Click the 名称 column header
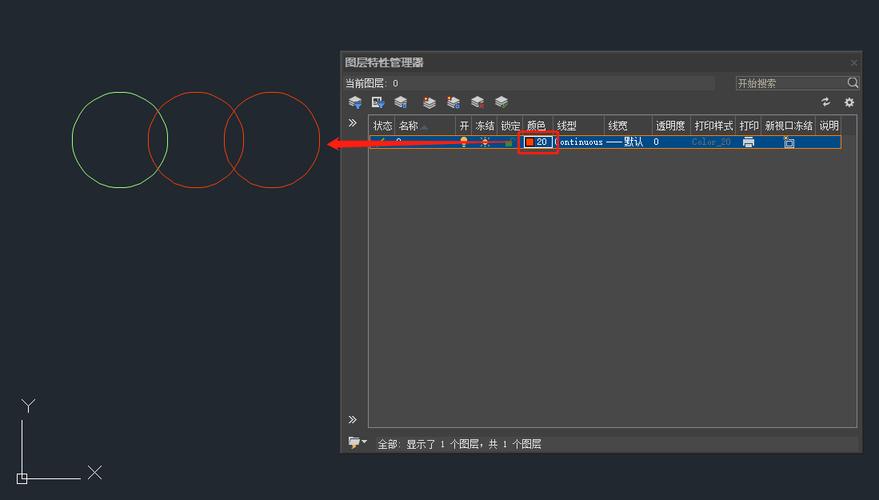 pyautogui.click(x=409, y=126)
